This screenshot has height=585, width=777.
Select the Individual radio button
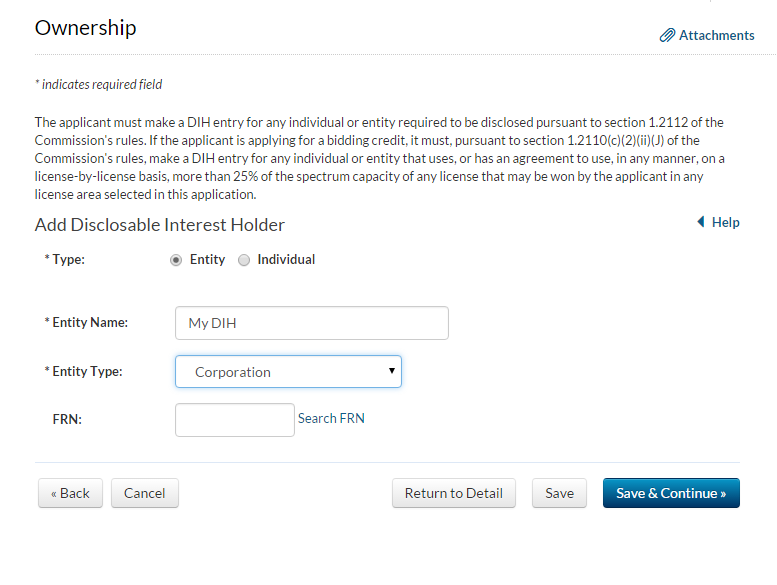244,260
